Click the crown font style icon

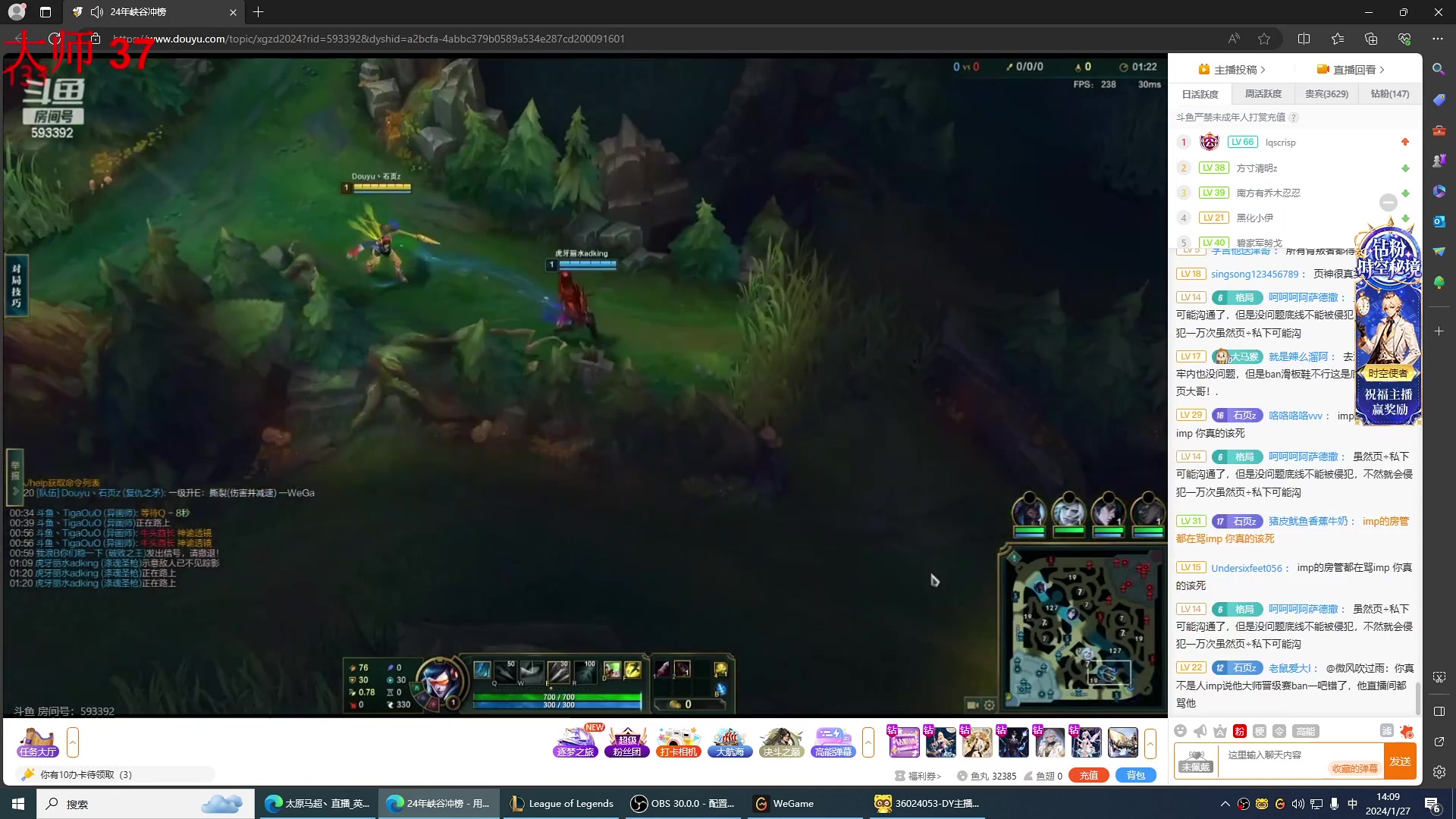(x=1219, y=731)
